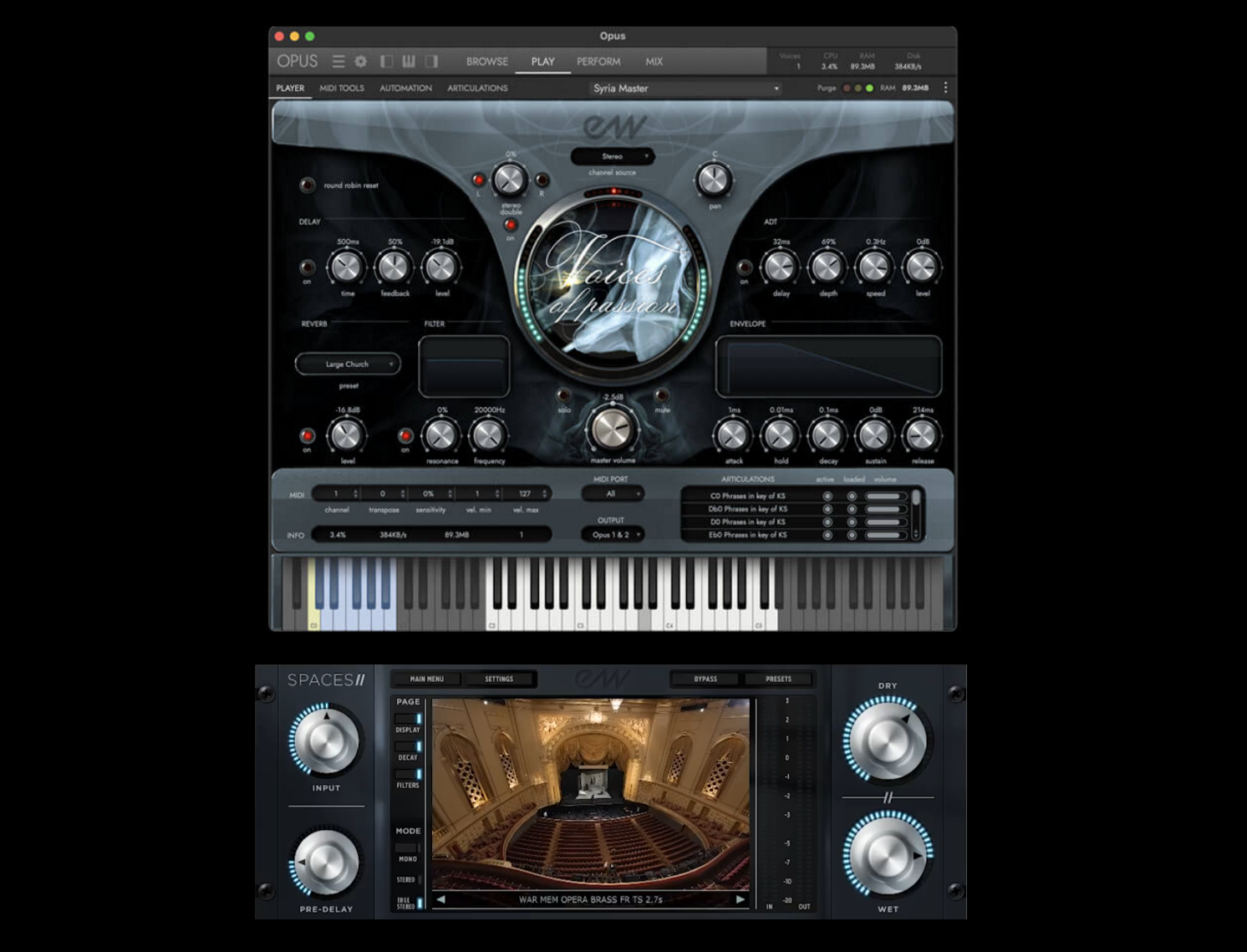Open the Syria Master preset dropdown

pos(685,88)
